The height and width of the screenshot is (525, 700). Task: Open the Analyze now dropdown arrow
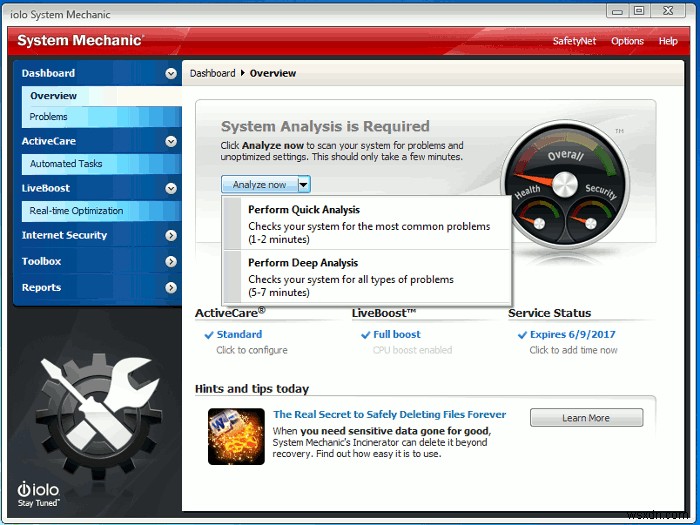[x=304, y=184]
